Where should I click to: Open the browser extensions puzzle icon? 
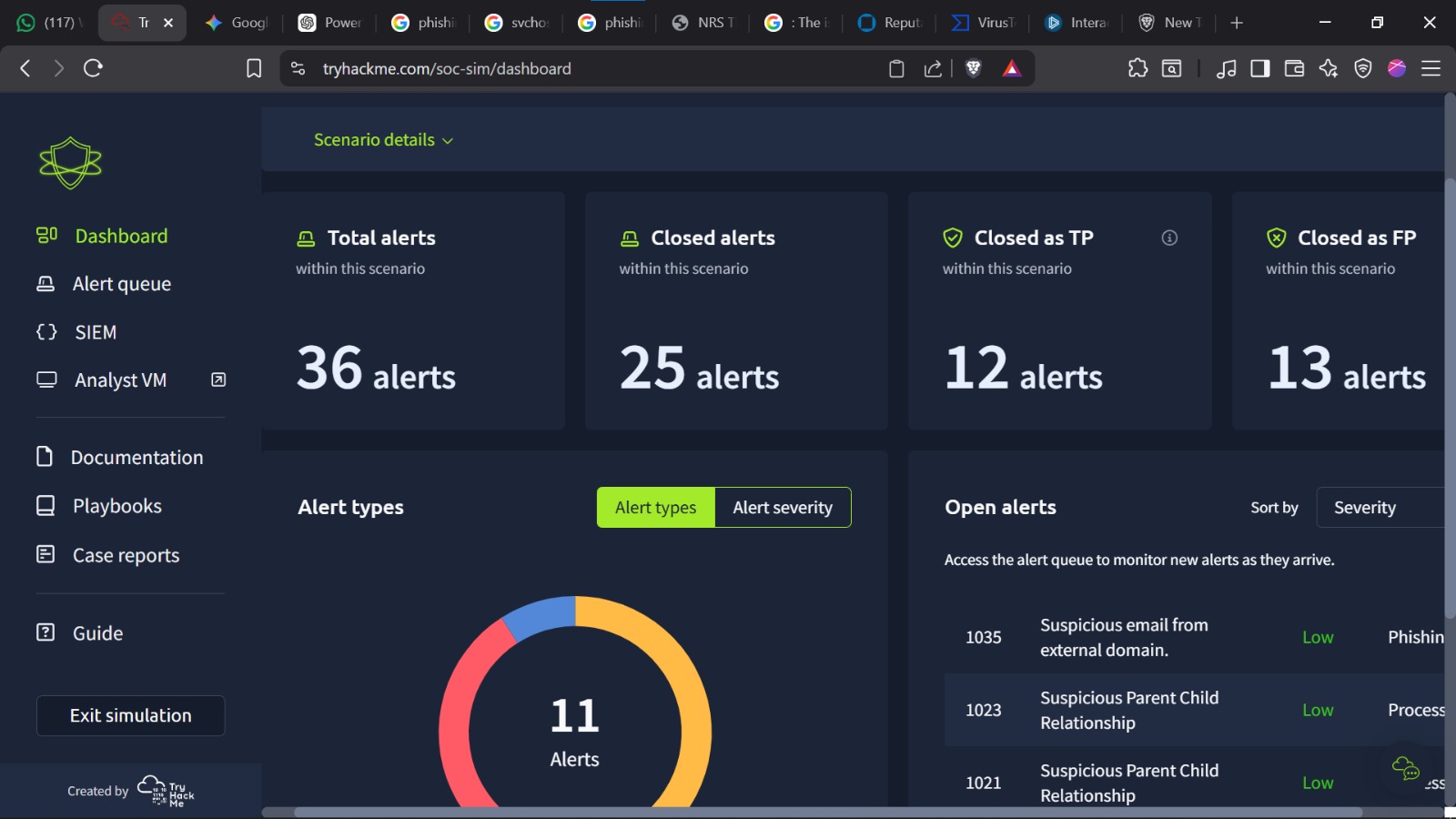coord(1137,68)
